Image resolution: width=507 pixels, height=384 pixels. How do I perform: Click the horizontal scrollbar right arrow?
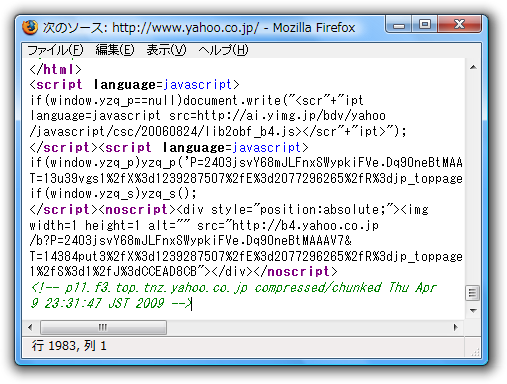point(456,327)
